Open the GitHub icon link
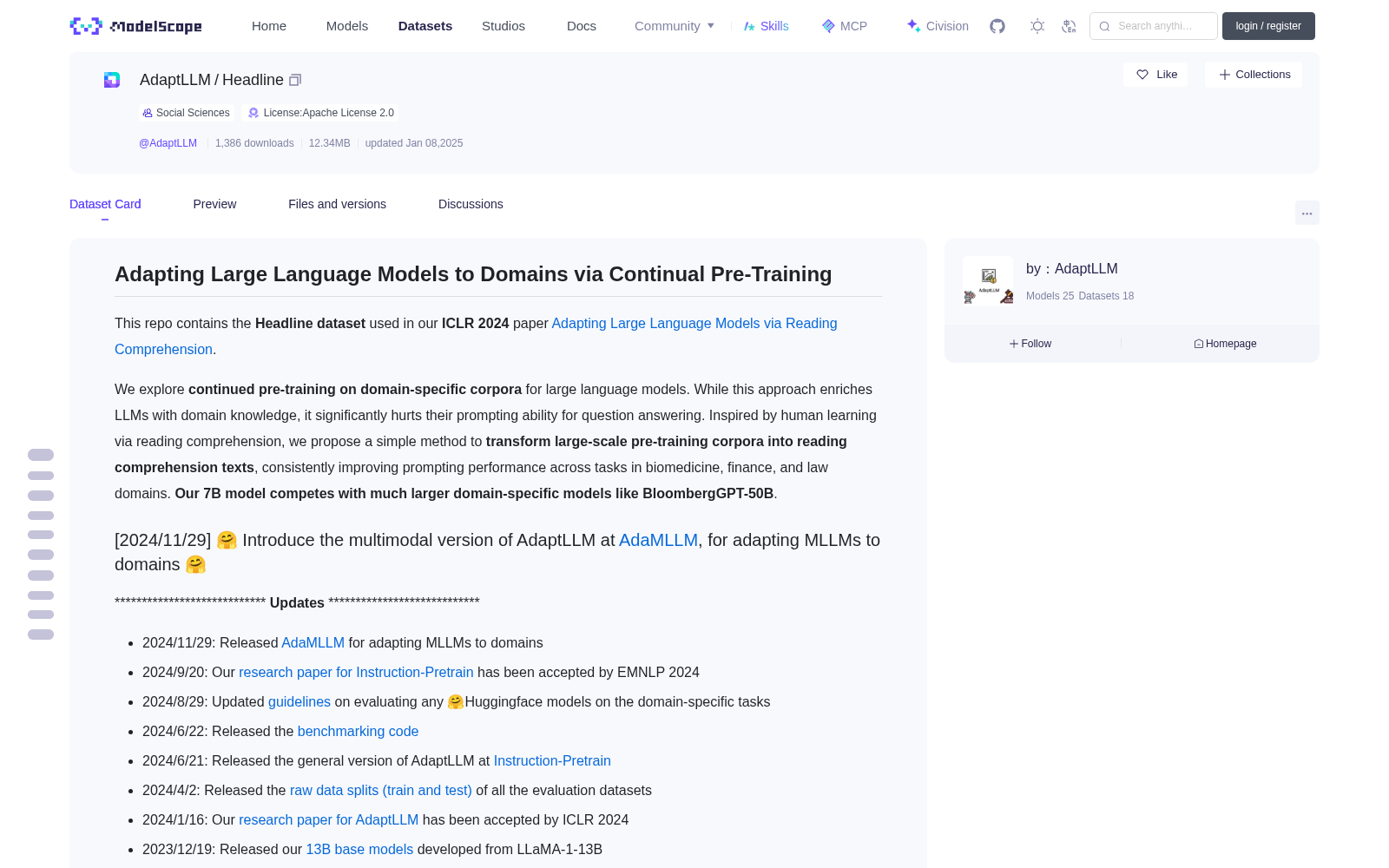 997,26
